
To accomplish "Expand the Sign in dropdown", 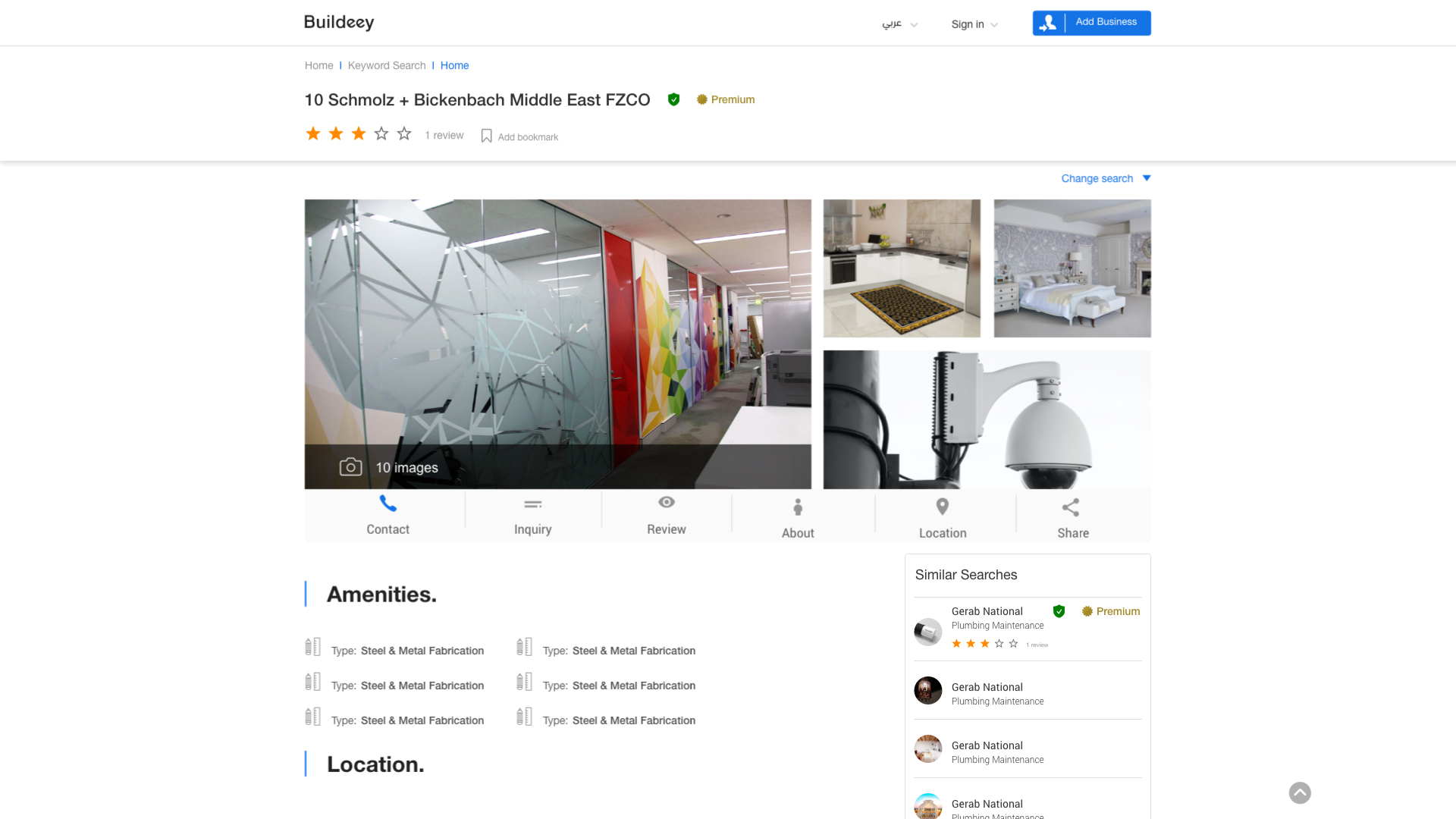I will pos(974,24).
